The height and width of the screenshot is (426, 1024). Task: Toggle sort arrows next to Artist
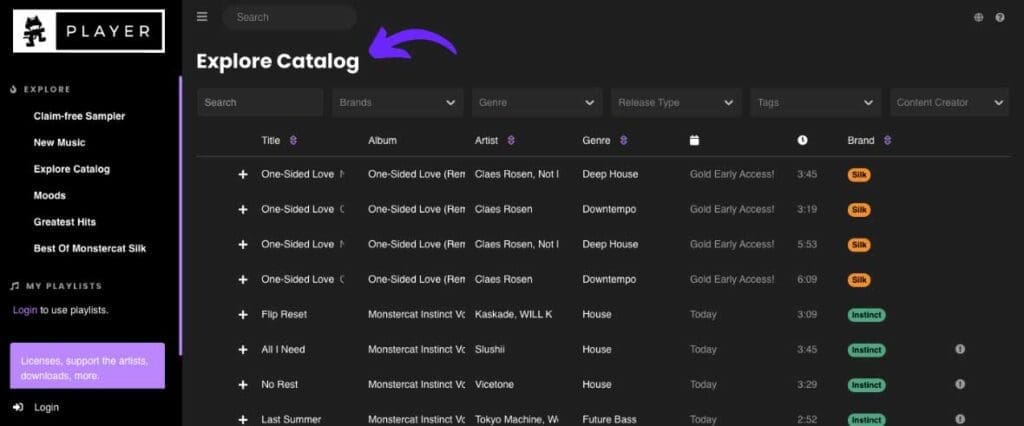tap(511, 140)
